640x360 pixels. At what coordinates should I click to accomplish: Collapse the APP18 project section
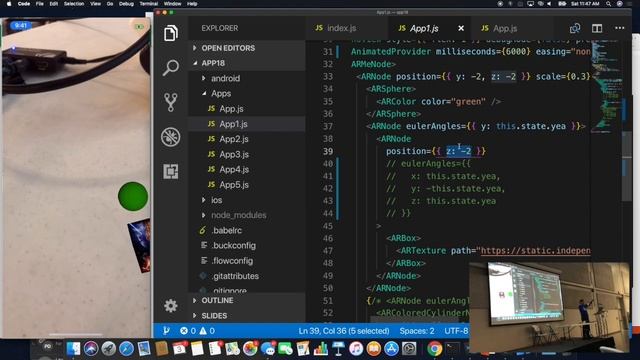pos(247,63)
